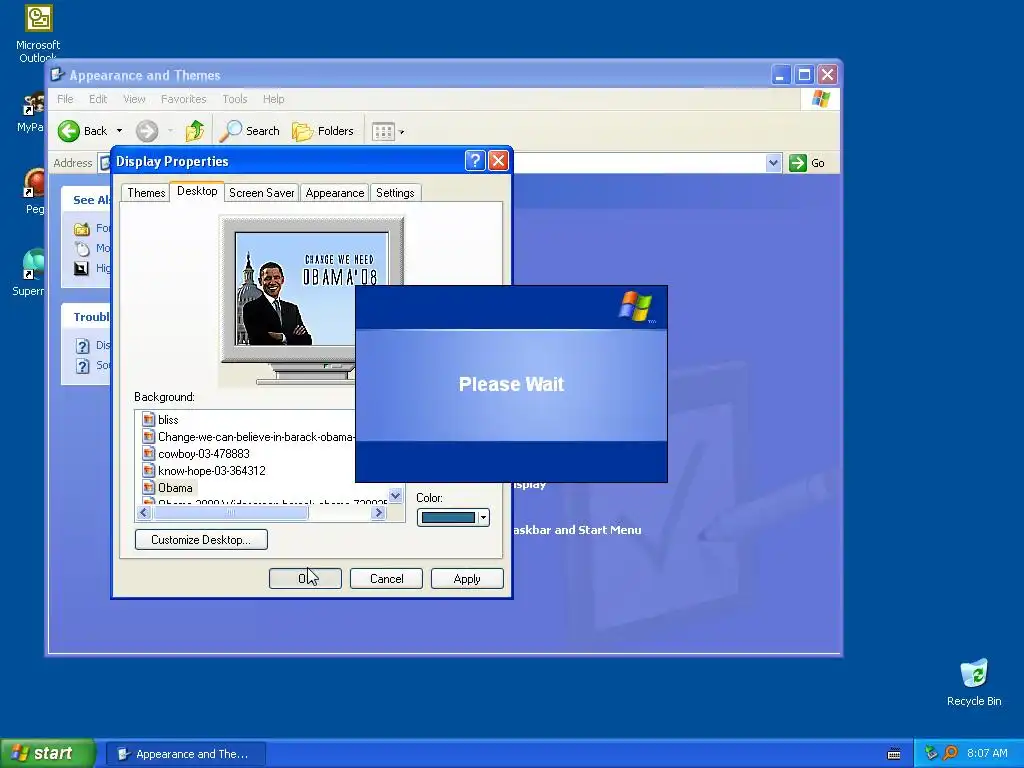Select cowboy-03-478883 background
This screenshot has height=768, width=1024.
[204, 454]
